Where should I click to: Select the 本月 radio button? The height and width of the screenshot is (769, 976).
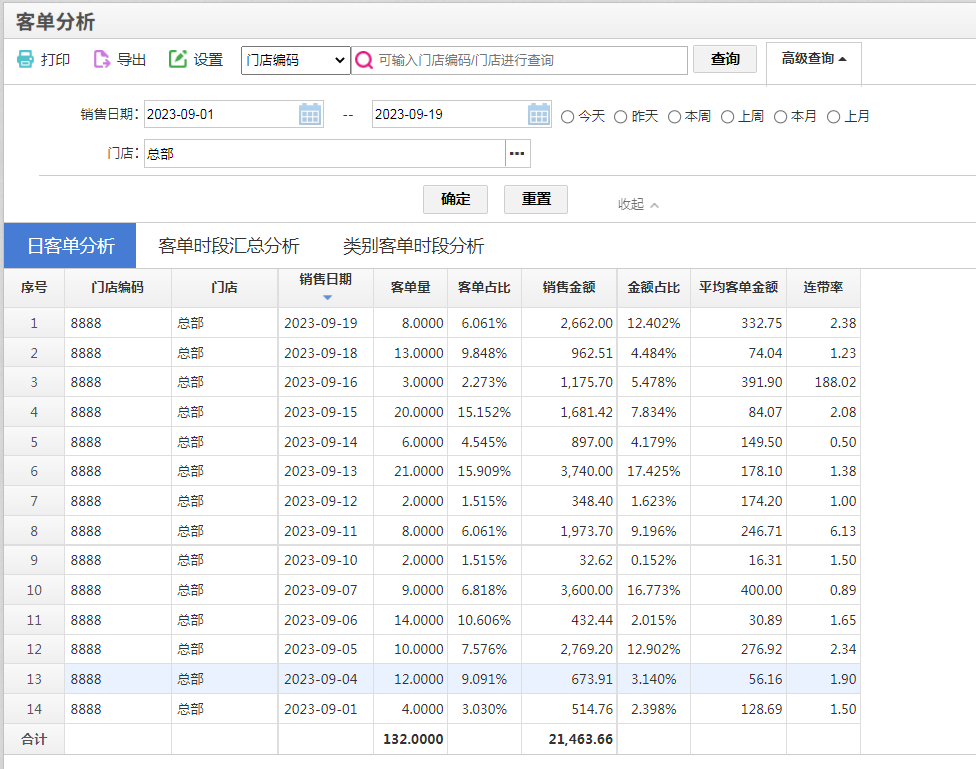[780, 116]
